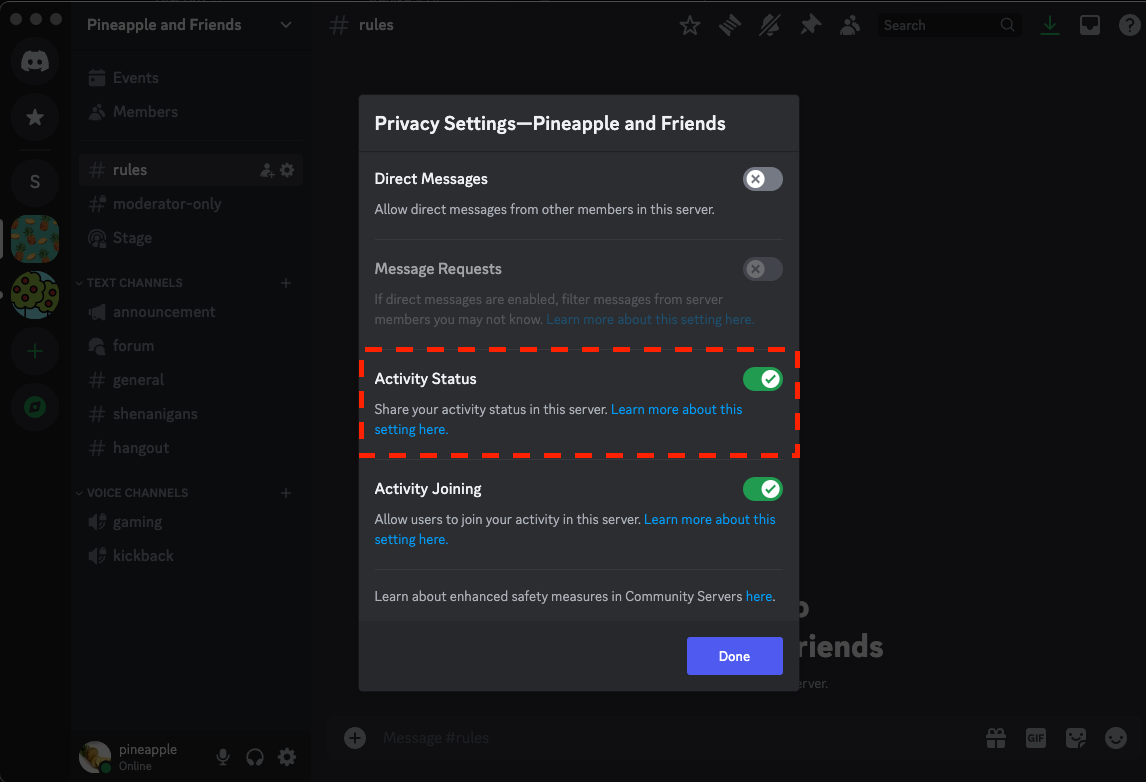
Task: Show the member list icon in header
Action: [x=850, y=26]
